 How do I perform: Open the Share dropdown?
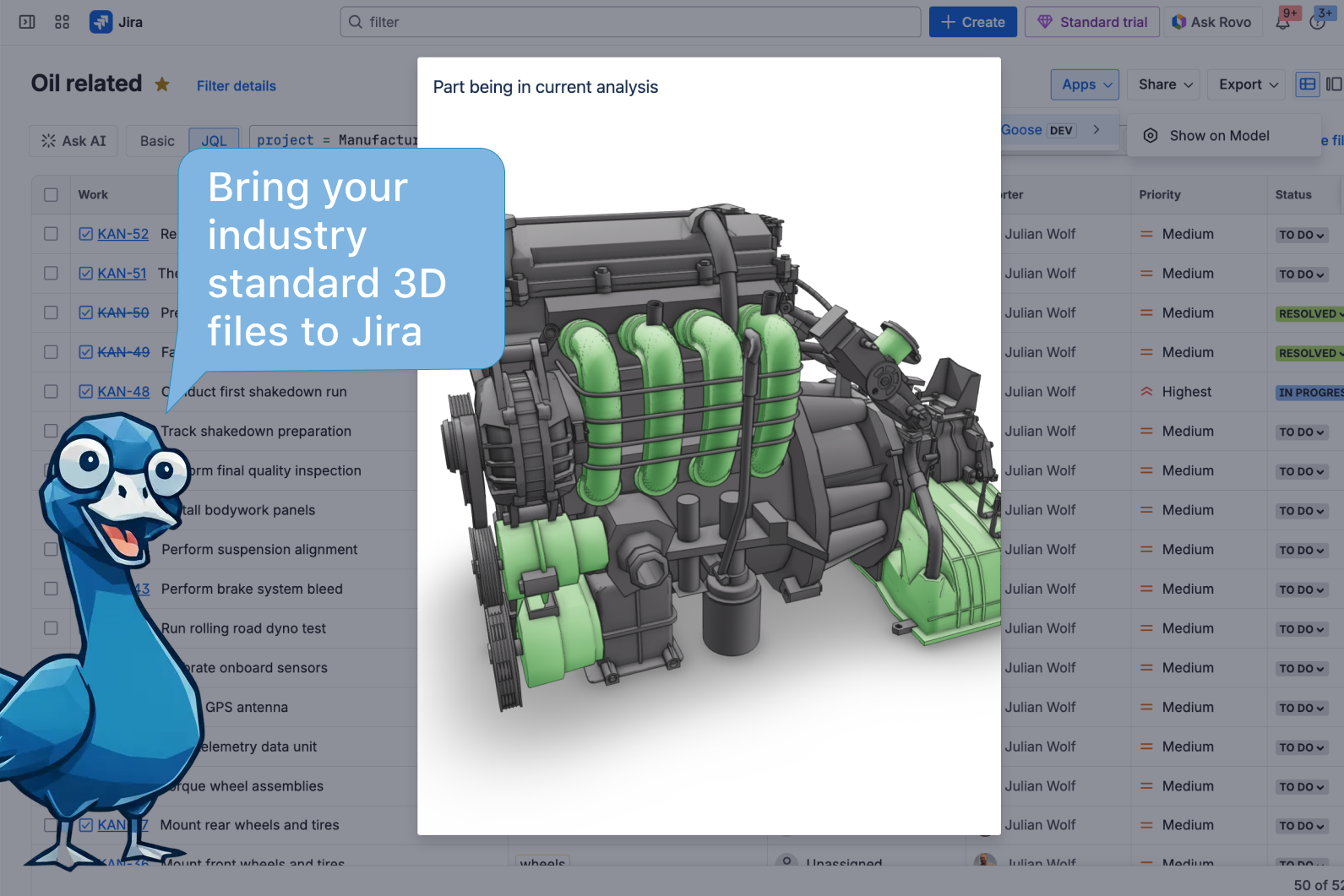coord(1165,84)
